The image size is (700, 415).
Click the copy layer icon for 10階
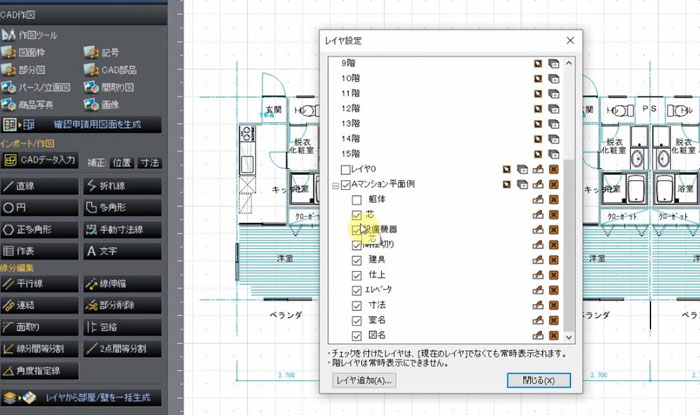pyautogui.click(x=554, y=79)
